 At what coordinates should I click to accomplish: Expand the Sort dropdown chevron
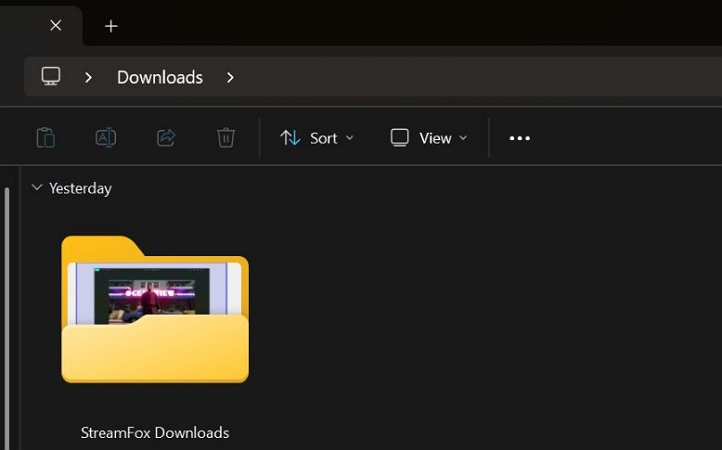coord(349,138)
